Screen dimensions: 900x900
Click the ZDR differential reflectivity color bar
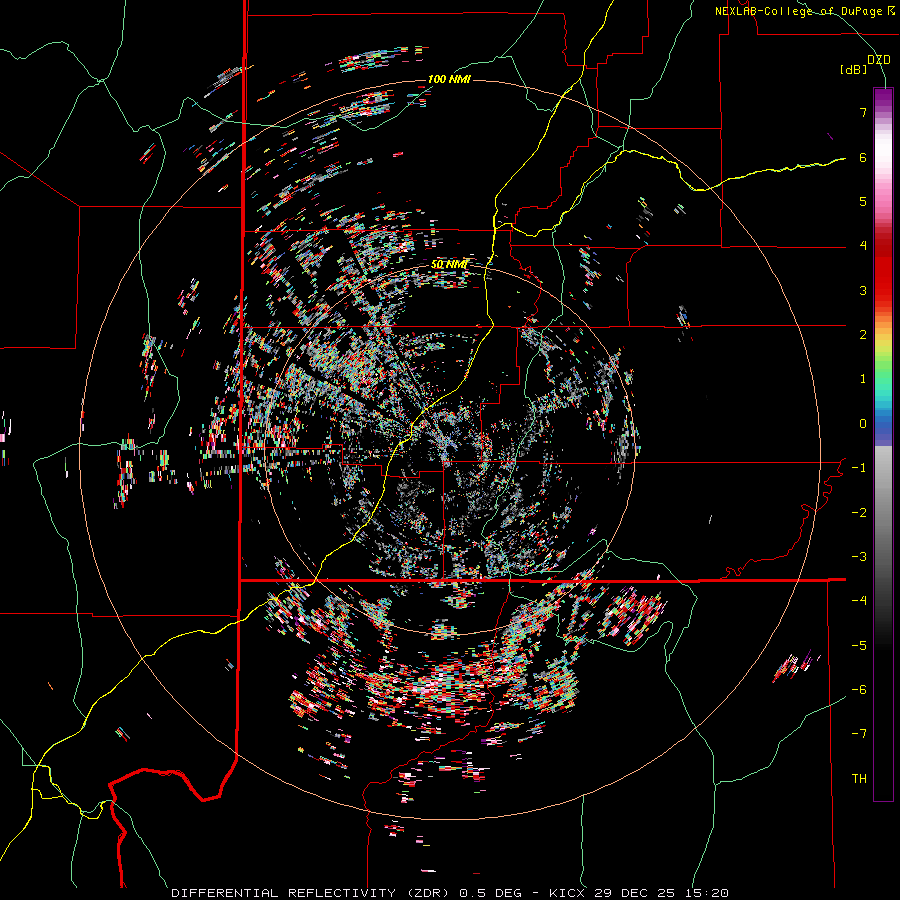[x=883, y=444]
